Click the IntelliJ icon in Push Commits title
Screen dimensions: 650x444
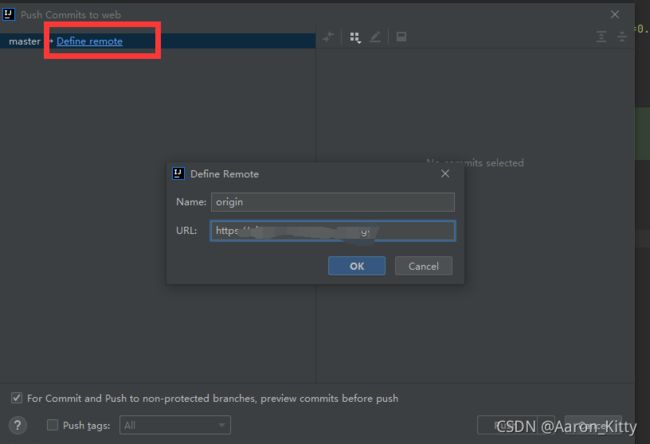point(8,15)
